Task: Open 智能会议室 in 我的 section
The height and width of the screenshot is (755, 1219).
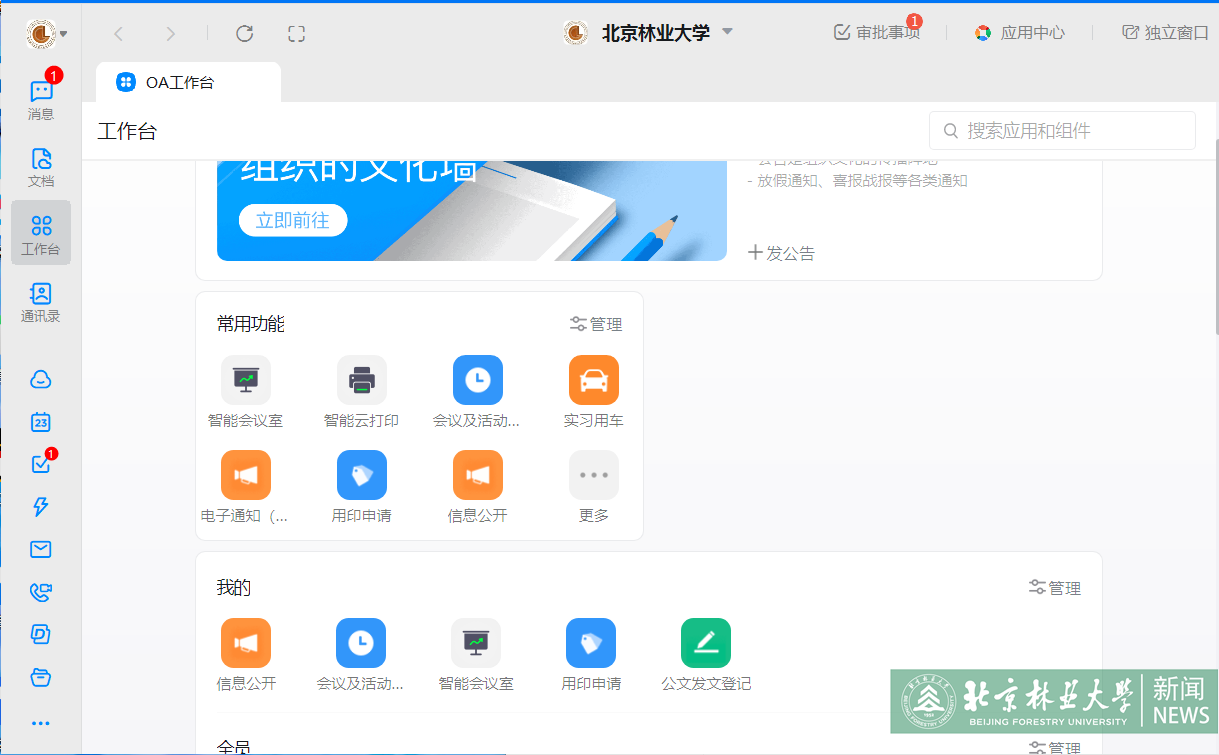Action: tap(476, 656)
